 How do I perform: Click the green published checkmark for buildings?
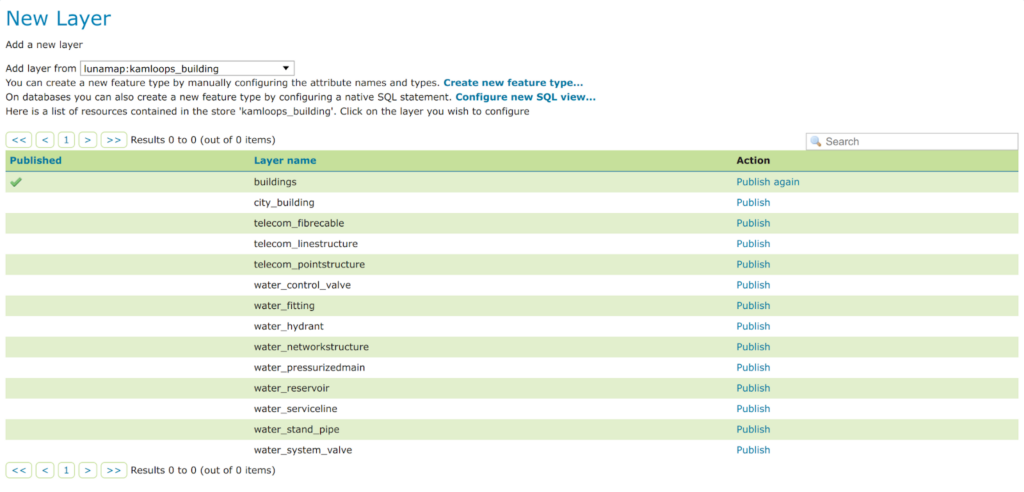(16, 182)
